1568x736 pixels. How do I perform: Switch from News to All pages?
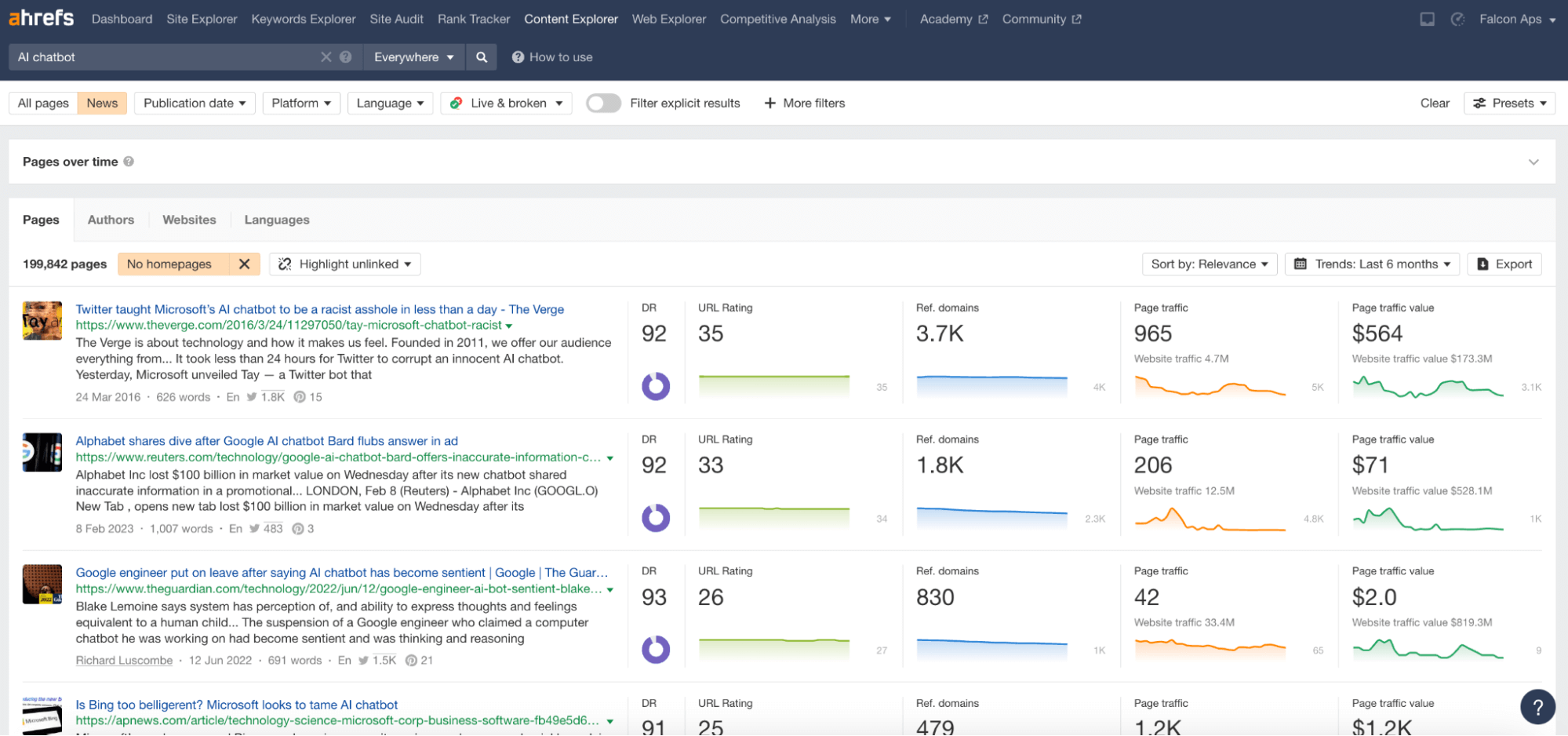pos(43,103)
